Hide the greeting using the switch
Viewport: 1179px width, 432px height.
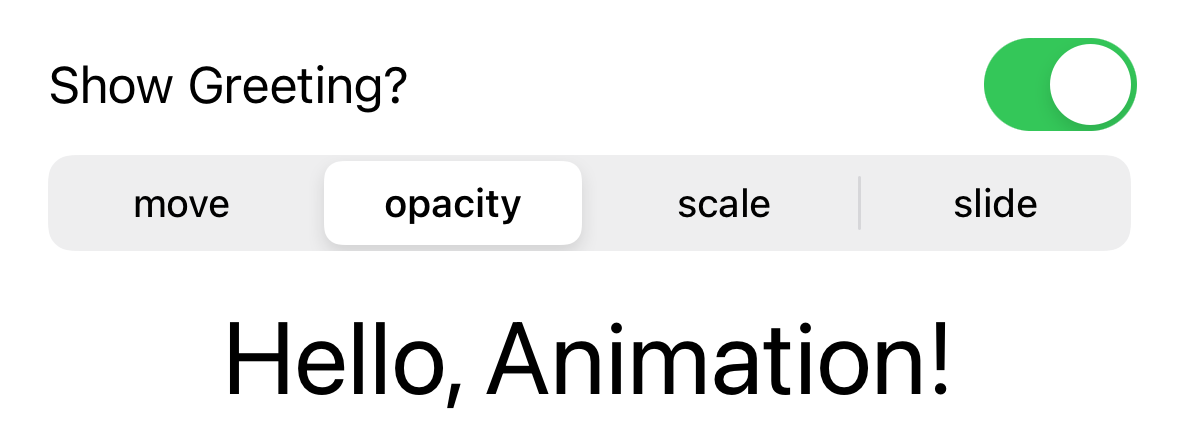(1060, 84)
